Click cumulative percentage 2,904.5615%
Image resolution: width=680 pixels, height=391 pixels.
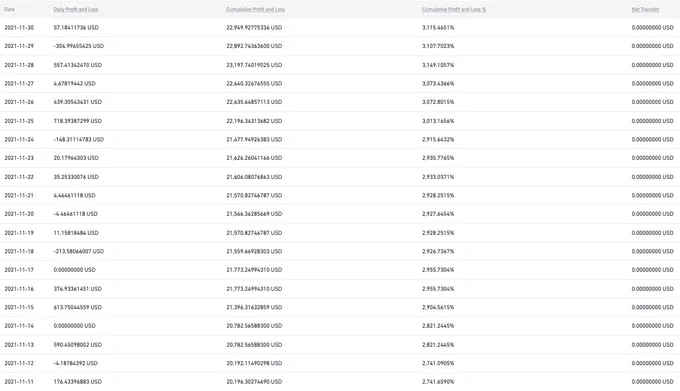[438, 307]
